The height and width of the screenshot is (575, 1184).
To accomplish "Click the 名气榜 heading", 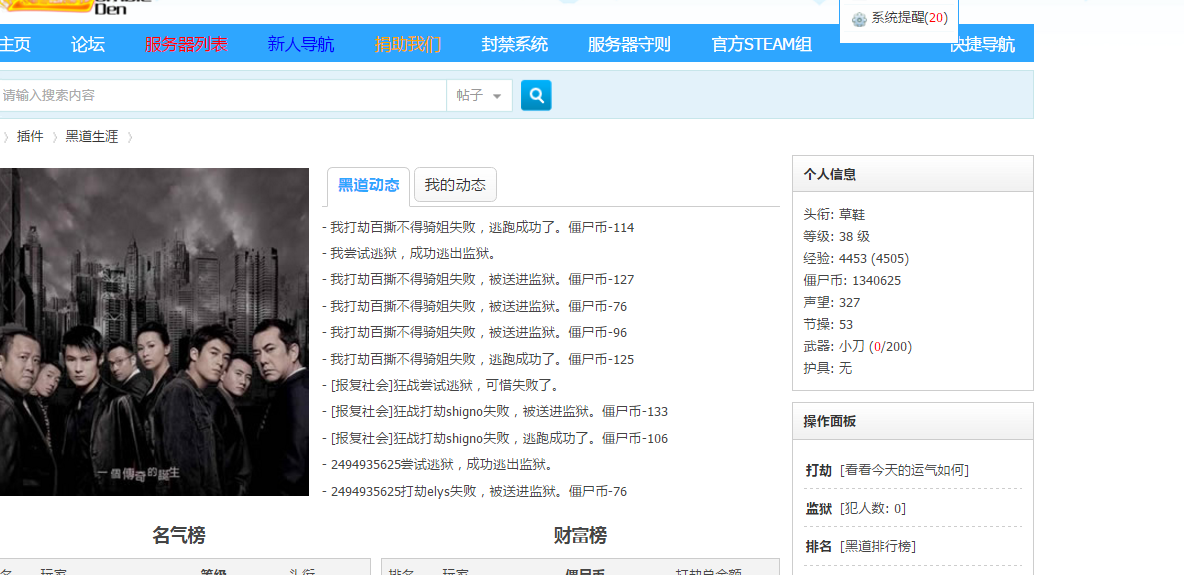I will pyautogui.click(x=179, y=536).
